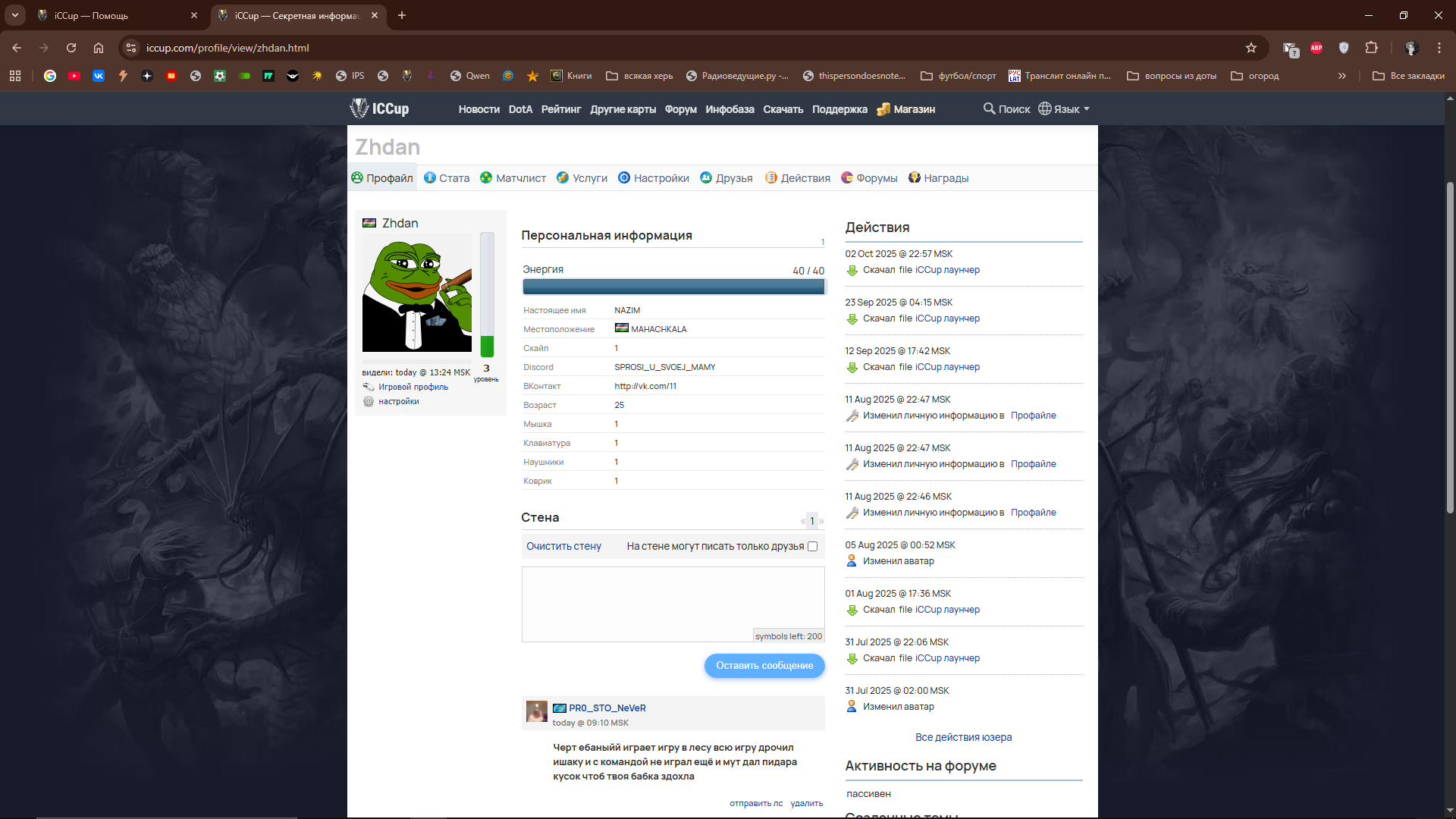Bookmark this page with the star icon
The width and height of the screenshot is (1456, 819).
pyautogui.click(x=1250, y=48)
